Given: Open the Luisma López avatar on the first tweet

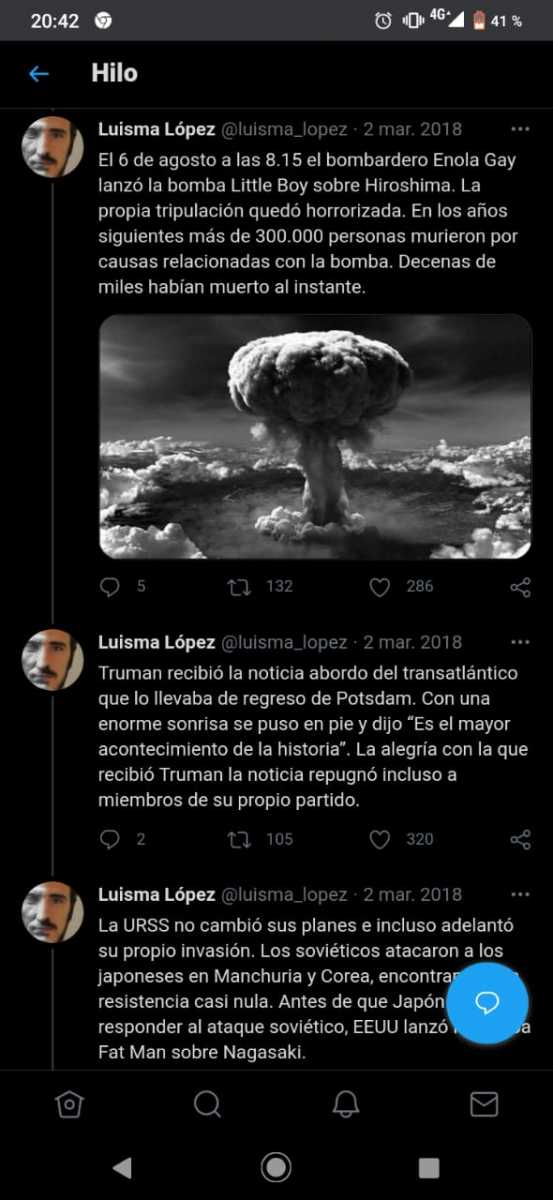Looking at the screenshot, I should click(x=53, y=147).
